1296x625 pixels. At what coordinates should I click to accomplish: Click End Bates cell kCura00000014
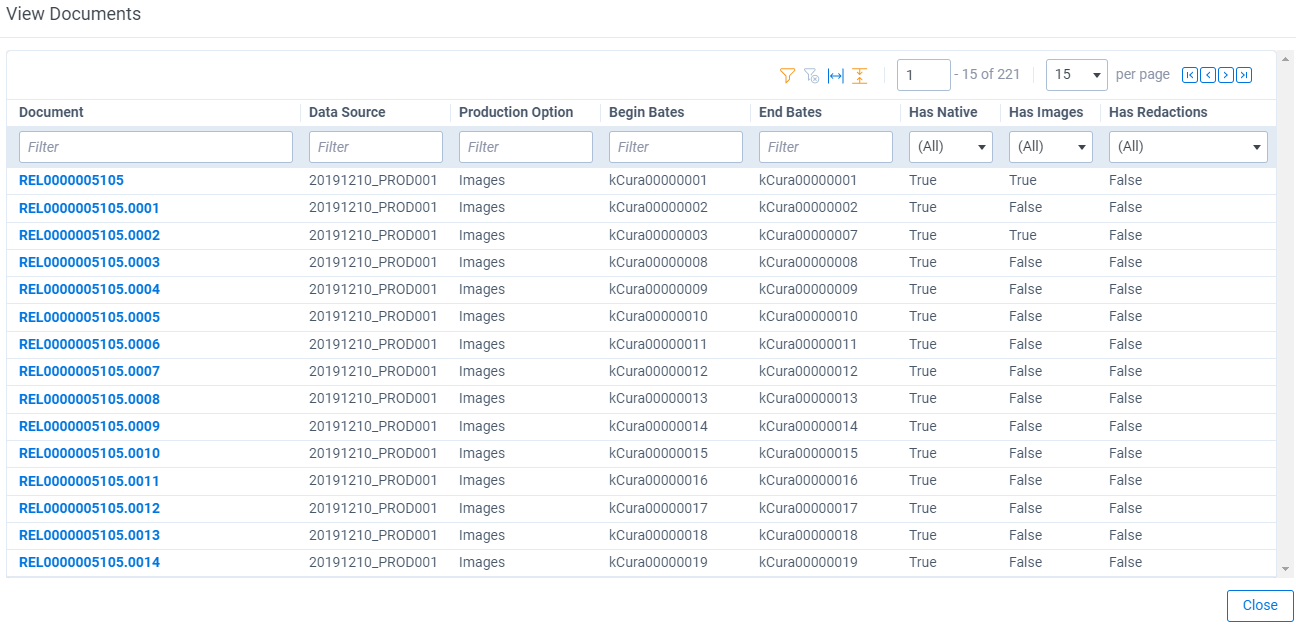(808, 426)
